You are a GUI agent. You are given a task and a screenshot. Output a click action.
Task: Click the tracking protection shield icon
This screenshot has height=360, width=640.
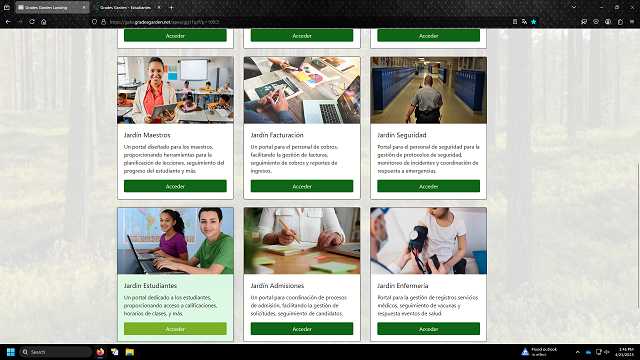click(x=94, y=22)
